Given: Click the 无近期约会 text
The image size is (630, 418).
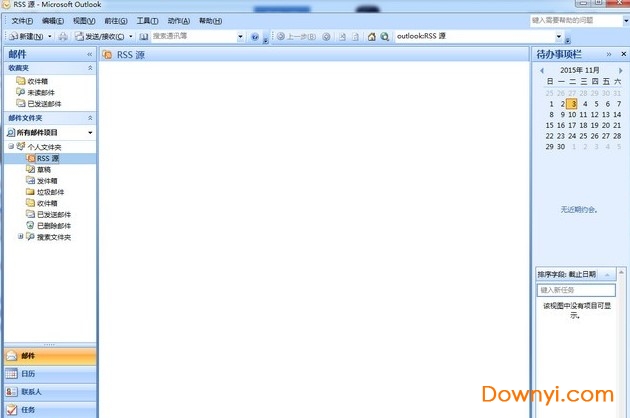Looking at the screenshot, I should pos(579,210).
